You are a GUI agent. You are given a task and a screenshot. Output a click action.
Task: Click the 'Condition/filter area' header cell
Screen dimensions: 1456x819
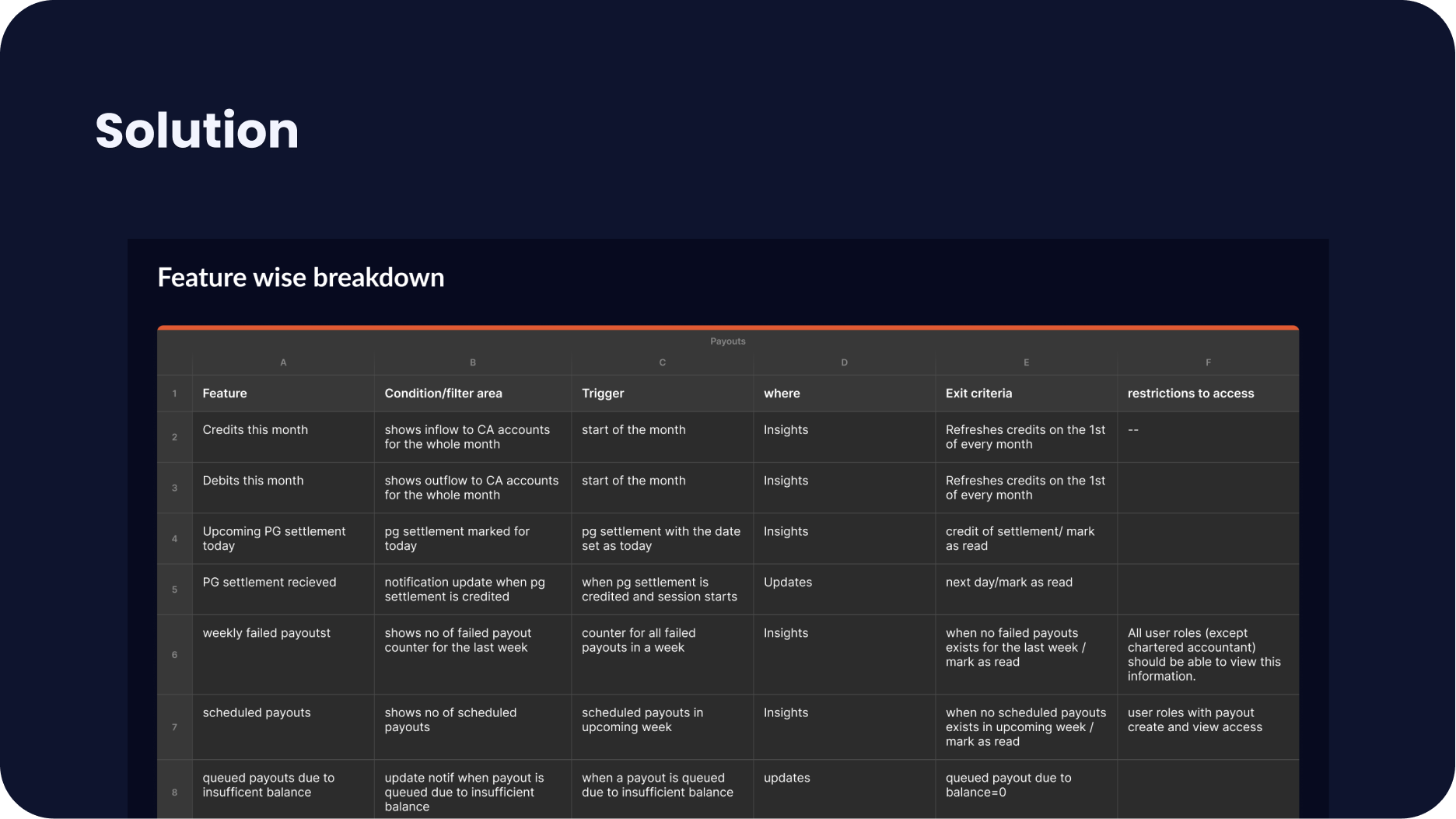point(472,394)
